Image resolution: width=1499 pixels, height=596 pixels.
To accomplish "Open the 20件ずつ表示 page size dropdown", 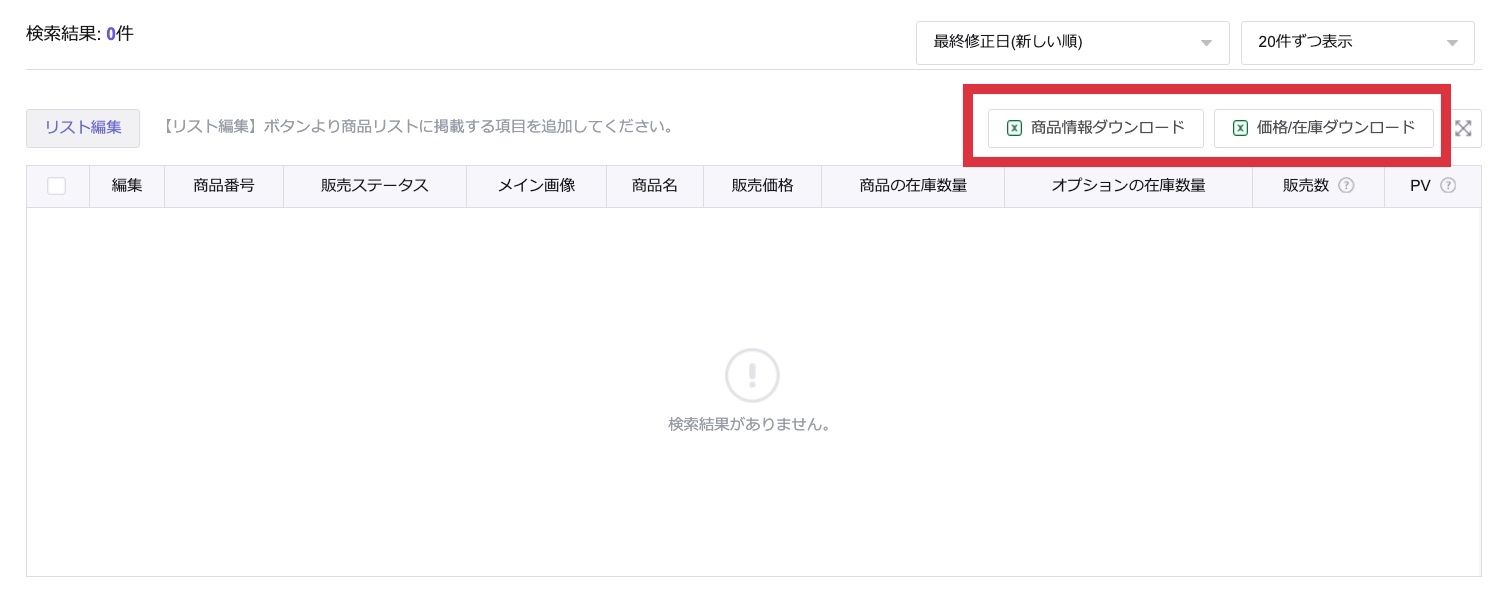I will point(1357,43).
